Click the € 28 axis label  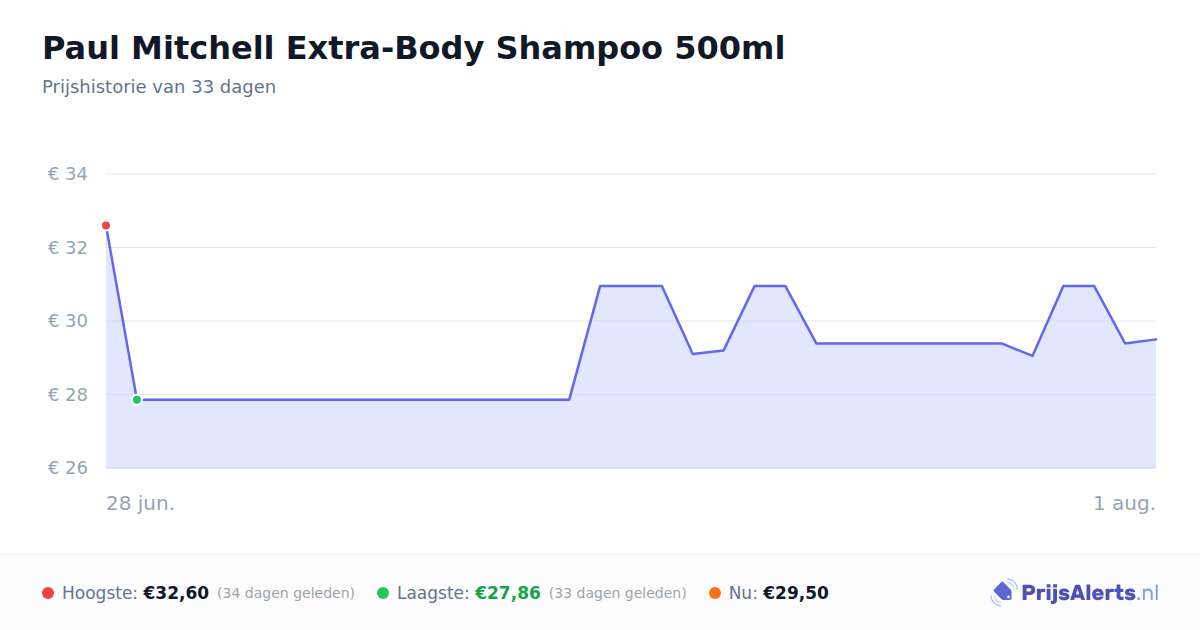point(68,395)
